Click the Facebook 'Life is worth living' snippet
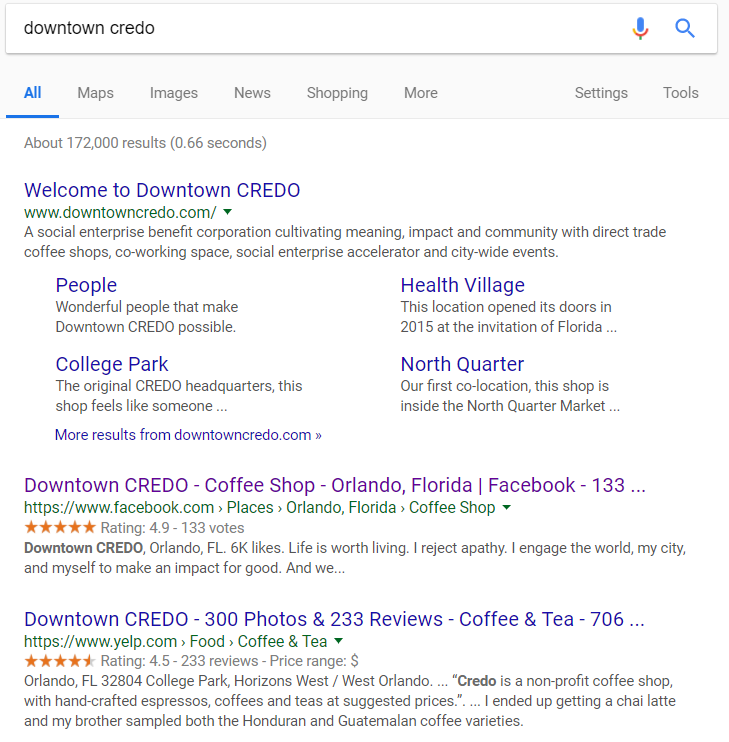Screen dimensions: 729x742 (355, 558)
